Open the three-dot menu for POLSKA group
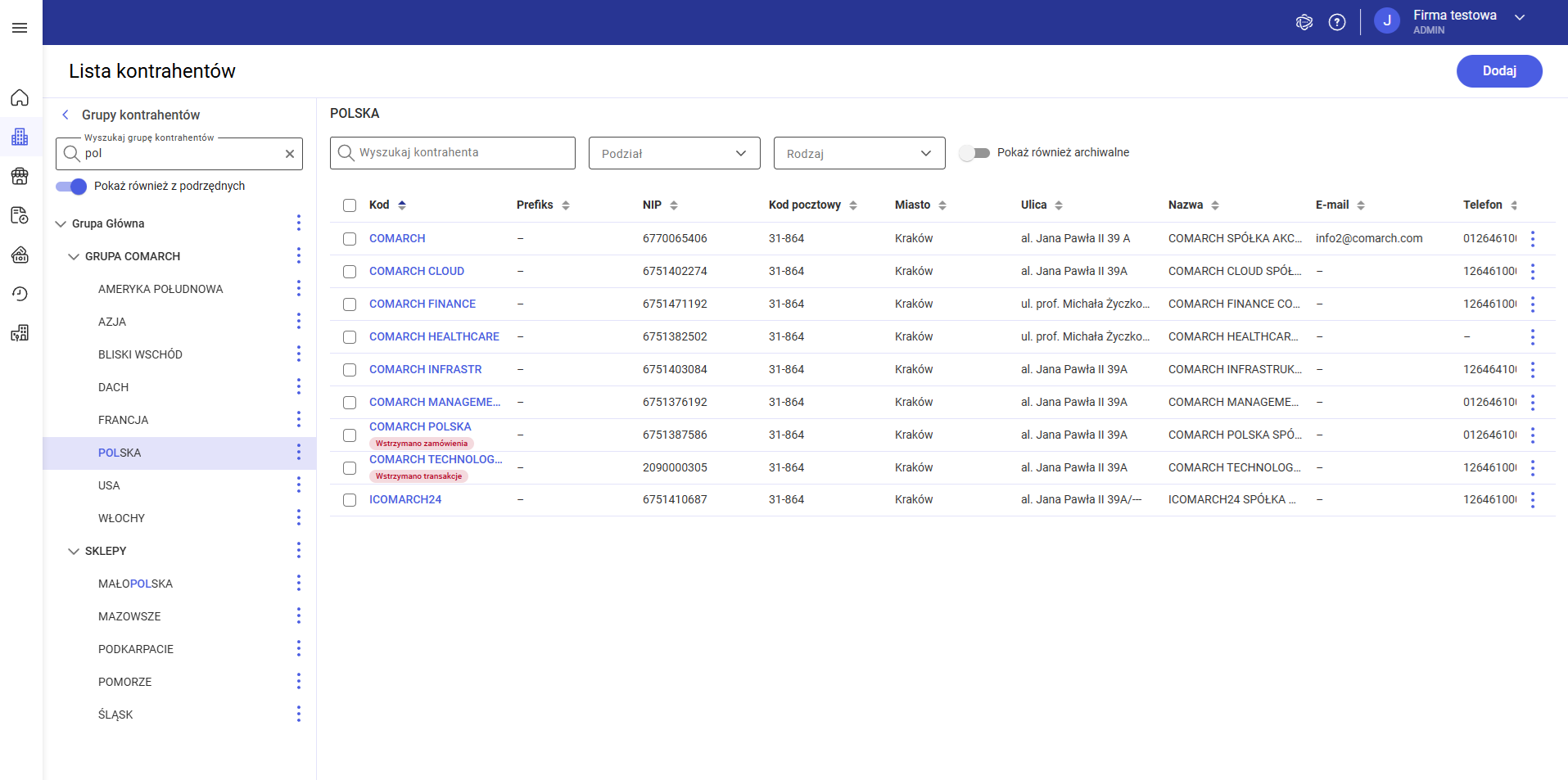The image size is (1568, 780). pos(299,453)
